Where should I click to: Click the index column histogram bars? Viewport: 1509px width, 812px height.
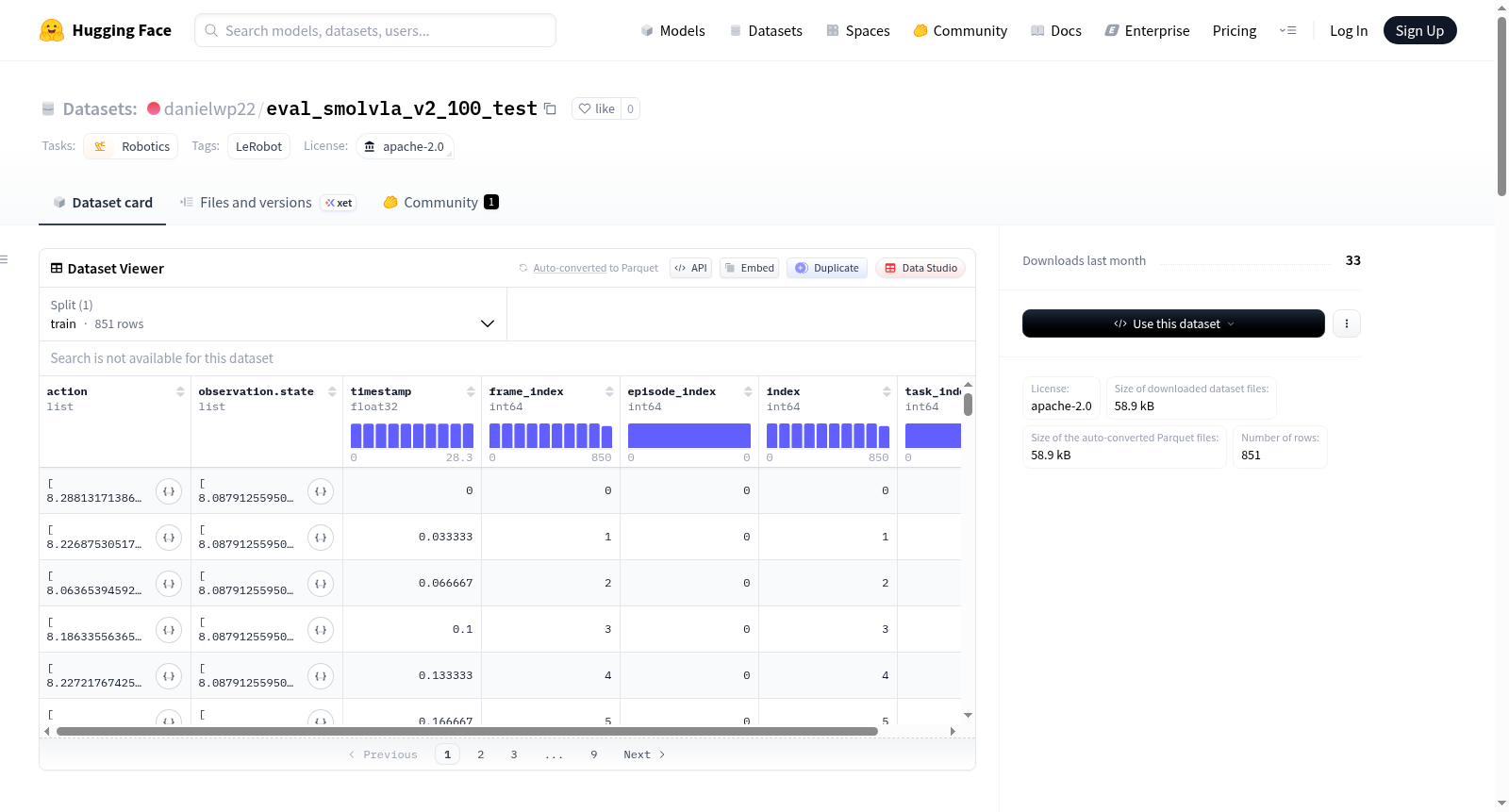(828, 436)
